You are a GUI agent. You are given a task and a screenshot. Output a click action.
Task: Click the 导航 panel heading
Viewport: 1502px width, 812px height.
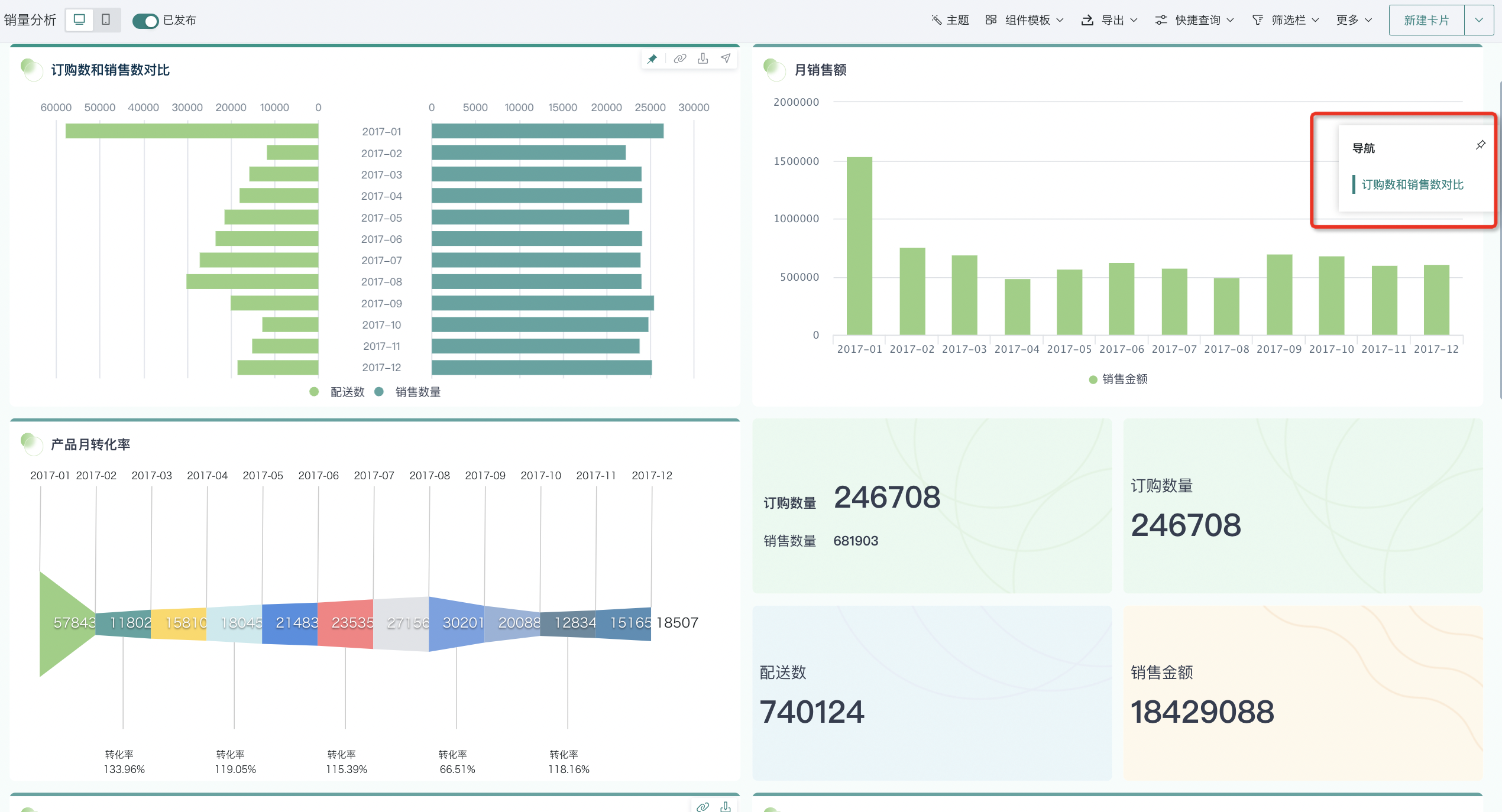click(1364, 148)
